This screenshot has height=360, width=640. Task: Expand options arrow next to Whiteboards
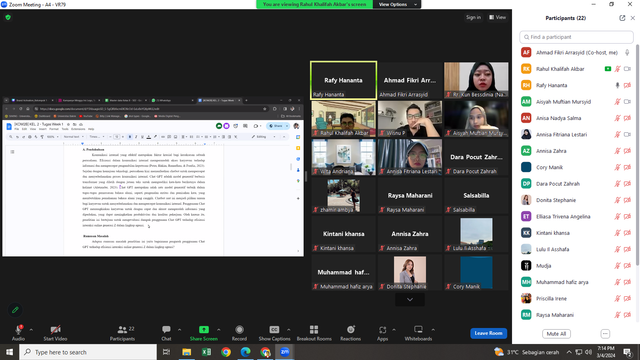(x=433, y=330)
